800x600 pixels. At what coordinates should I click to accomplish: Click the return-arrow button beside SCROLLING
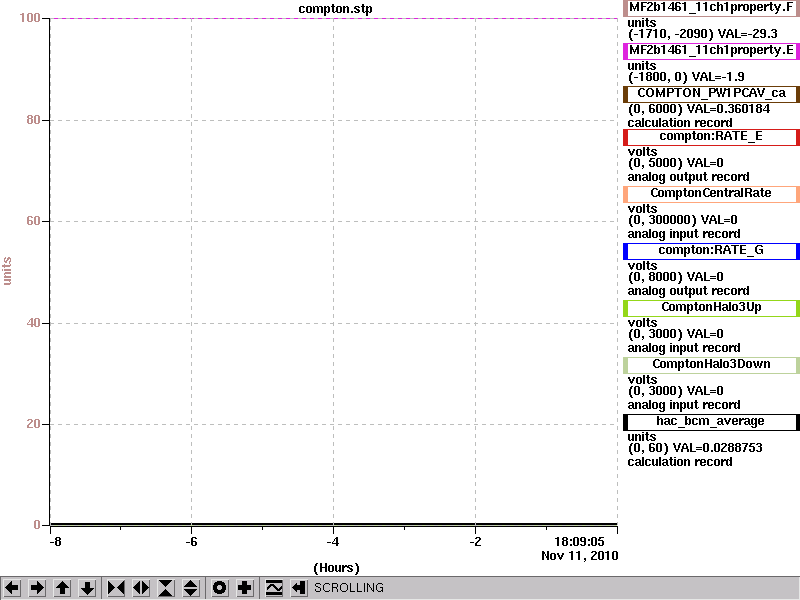coord(299,588)
